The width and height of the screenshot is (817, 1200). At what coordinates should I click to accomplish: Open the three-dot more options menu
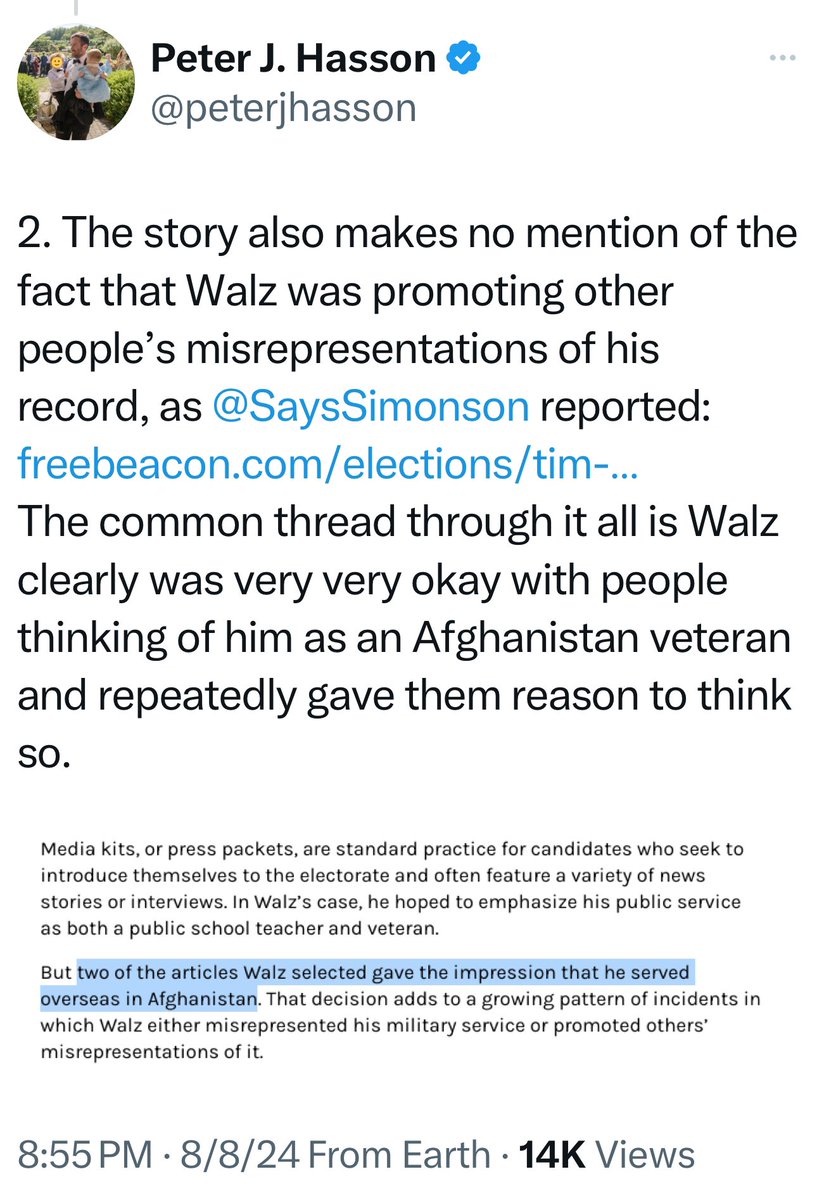tap(779, 58)
